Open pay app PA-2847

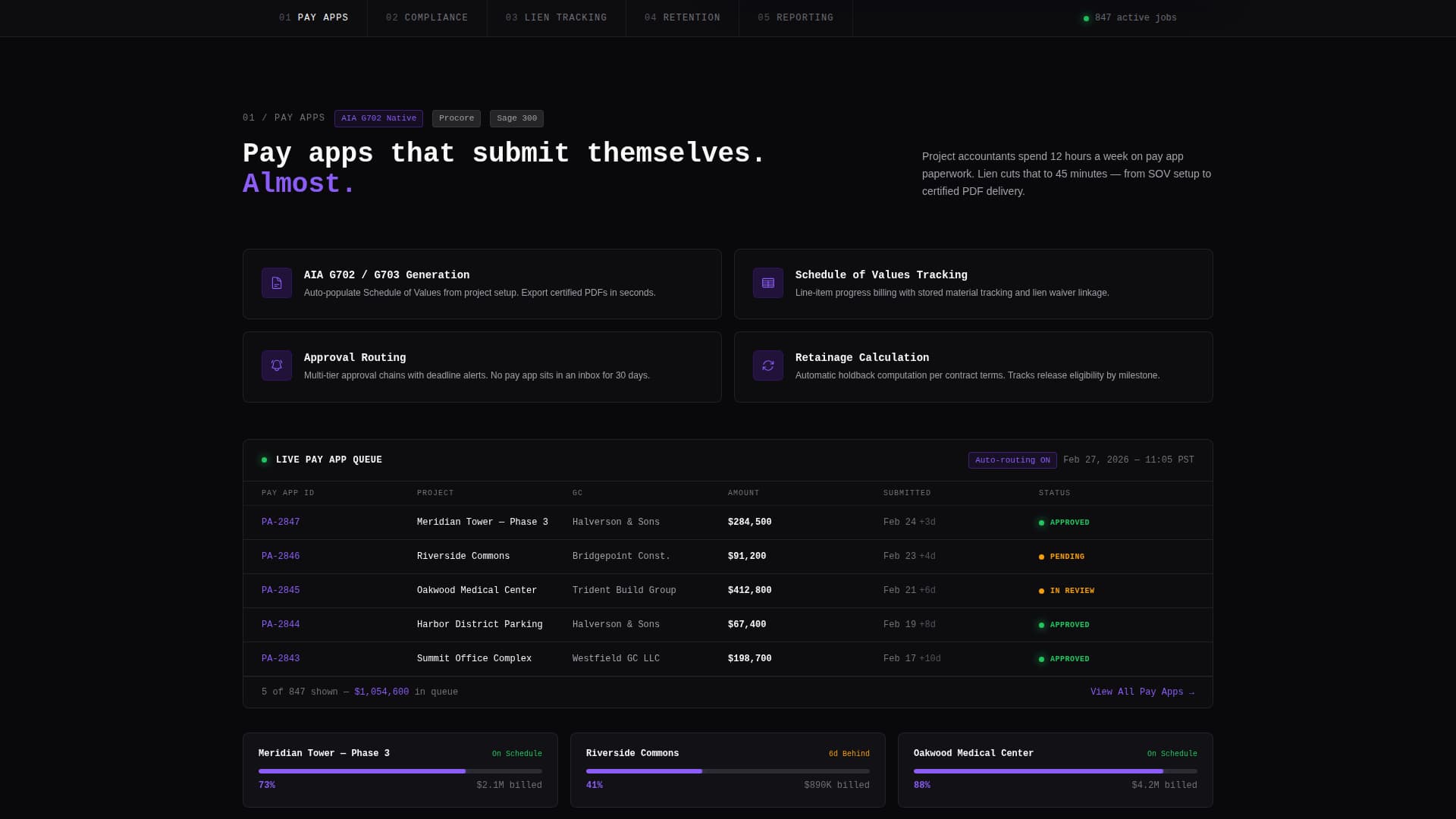pos(281,522)
